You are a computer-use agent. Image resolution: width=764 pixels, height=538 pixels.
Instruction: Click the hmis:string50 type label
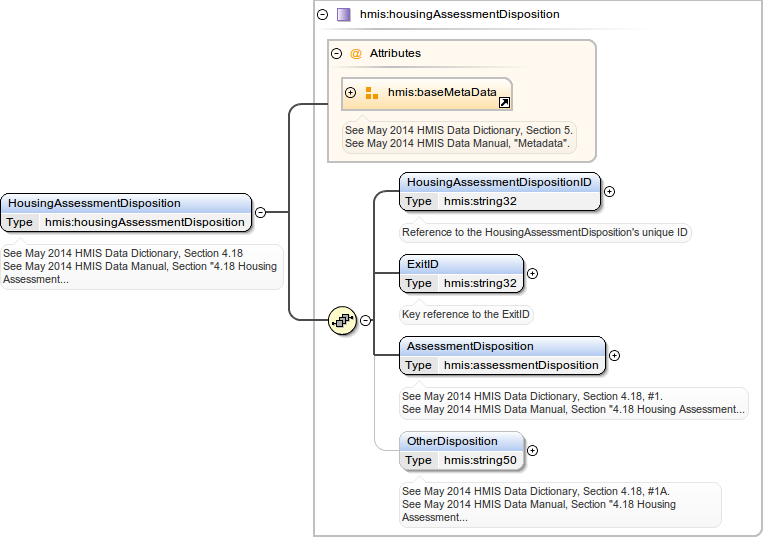(x=480, y=460)
